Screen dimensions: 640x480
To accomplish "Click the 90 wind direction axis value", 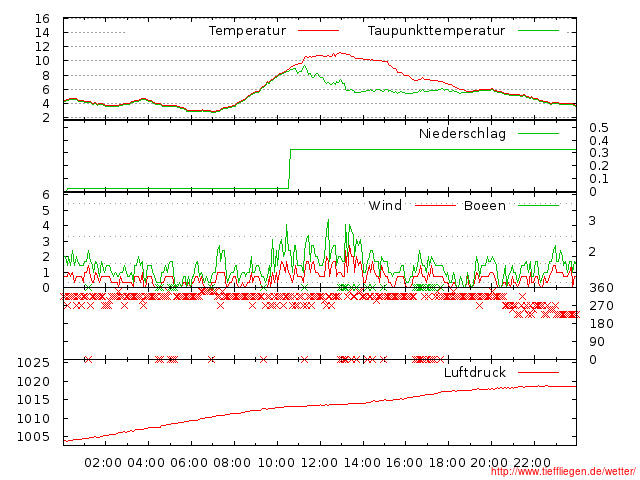I will click(x=597, y=342).
